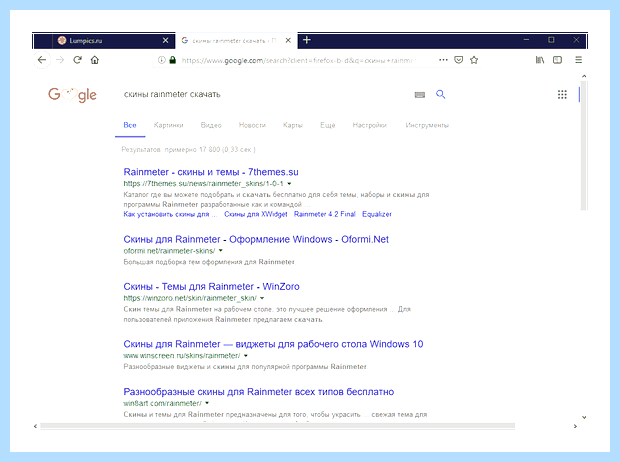Close the Lumpics.ru tab
The width and height of the screenshot is (620, 462).
166,40
